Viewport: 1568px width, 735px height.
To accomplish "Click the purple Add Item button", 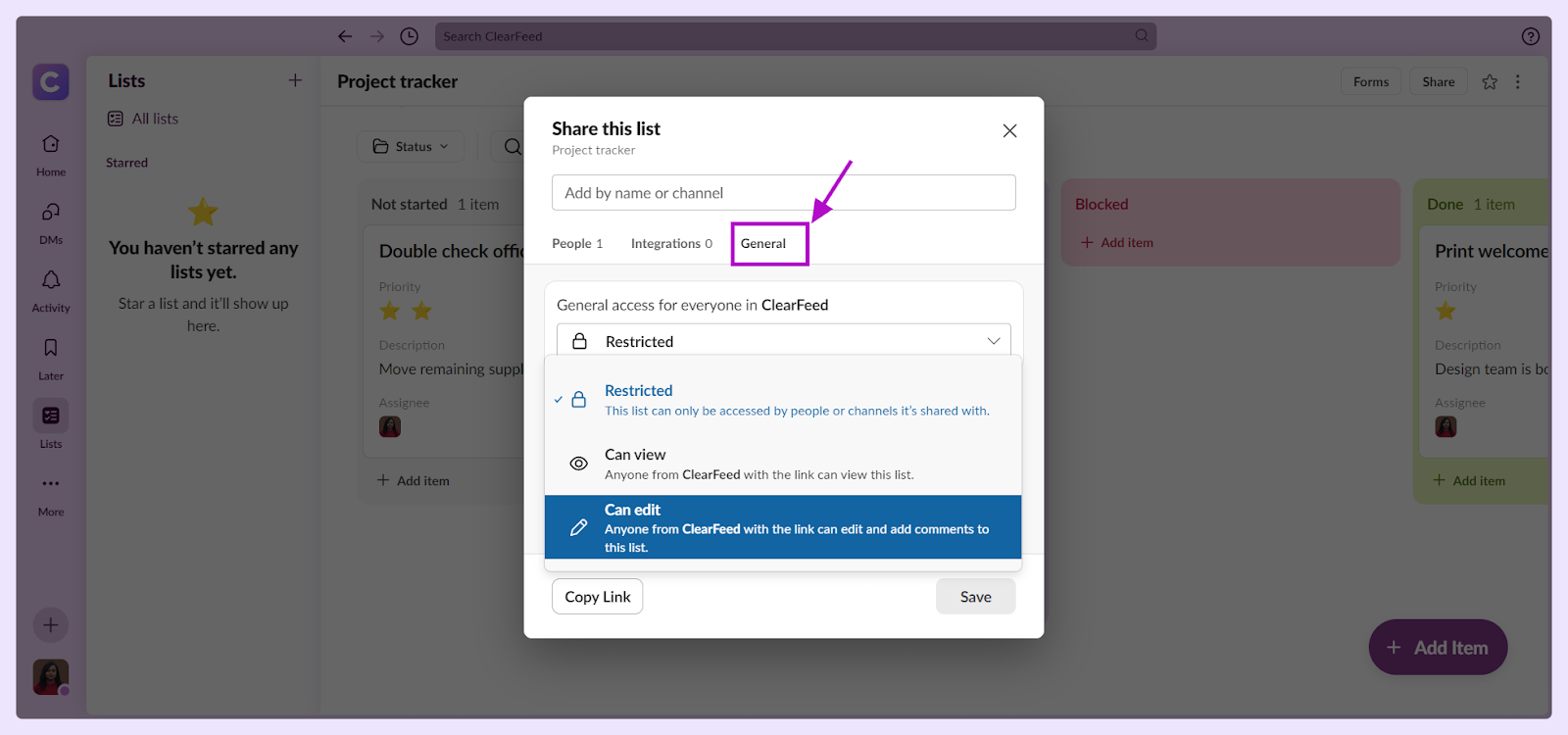I will [1438, 647].
